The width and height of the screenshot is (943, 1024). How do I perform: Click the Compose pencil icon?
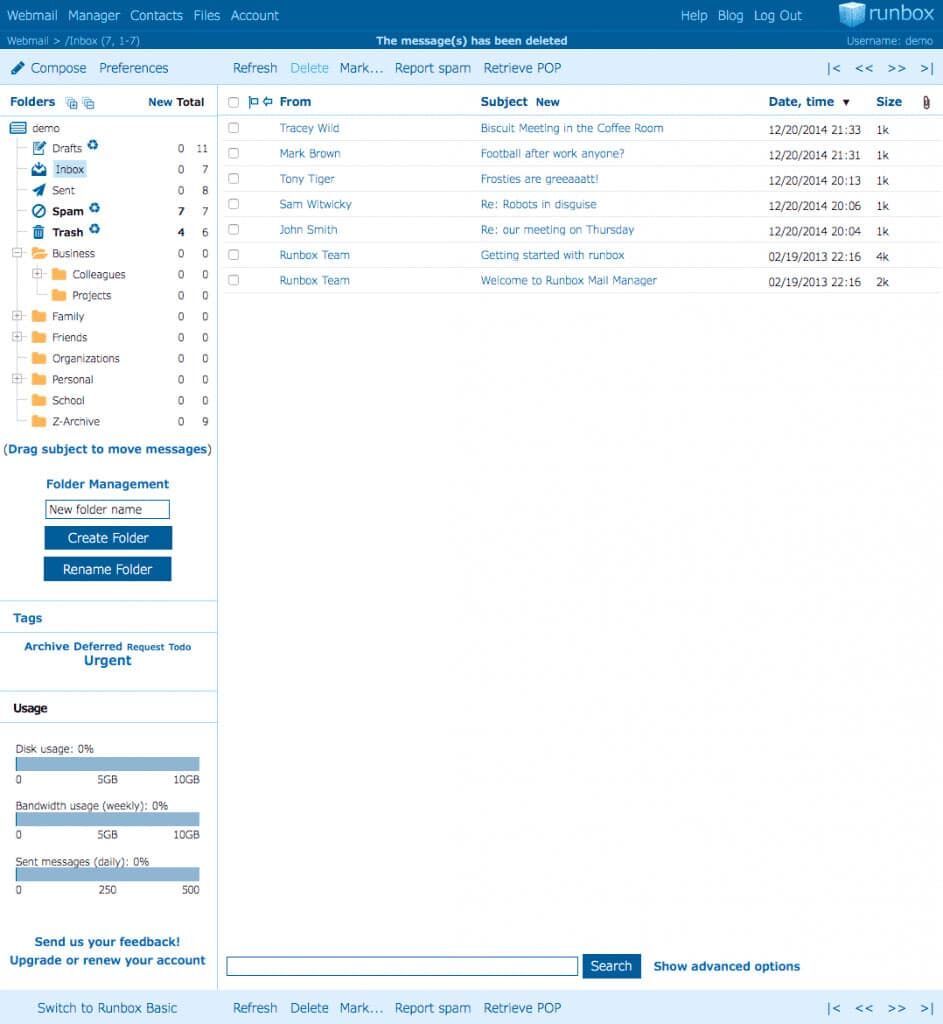18,68
